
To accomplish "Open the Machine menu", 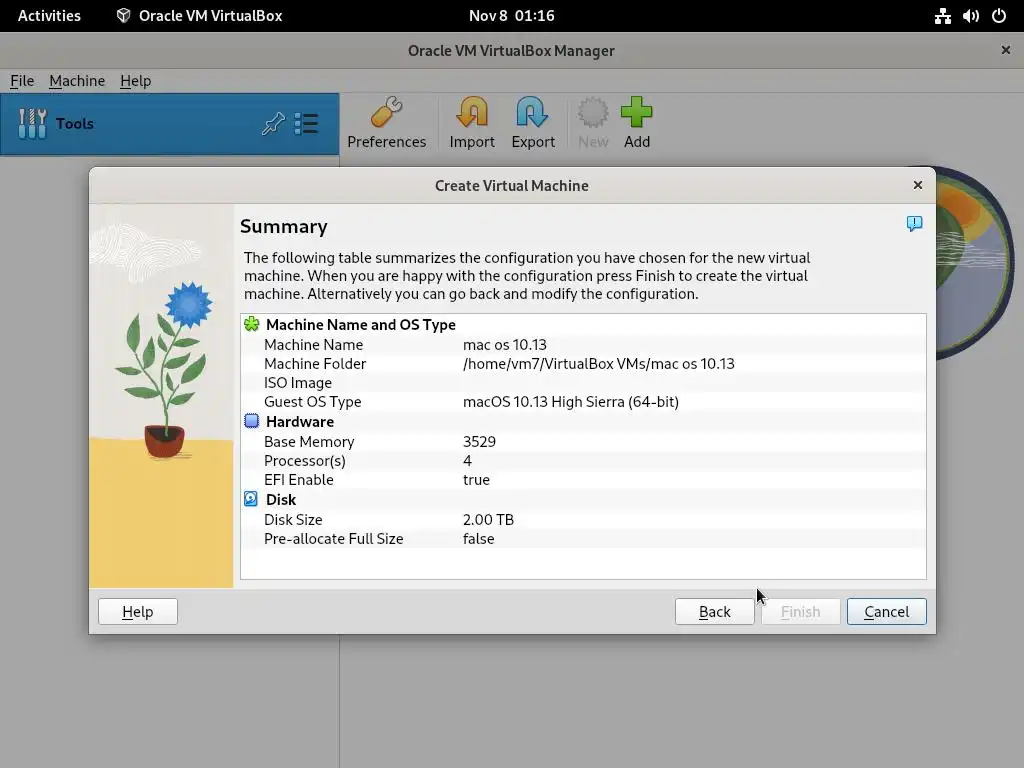I will [x=77, y=81].
